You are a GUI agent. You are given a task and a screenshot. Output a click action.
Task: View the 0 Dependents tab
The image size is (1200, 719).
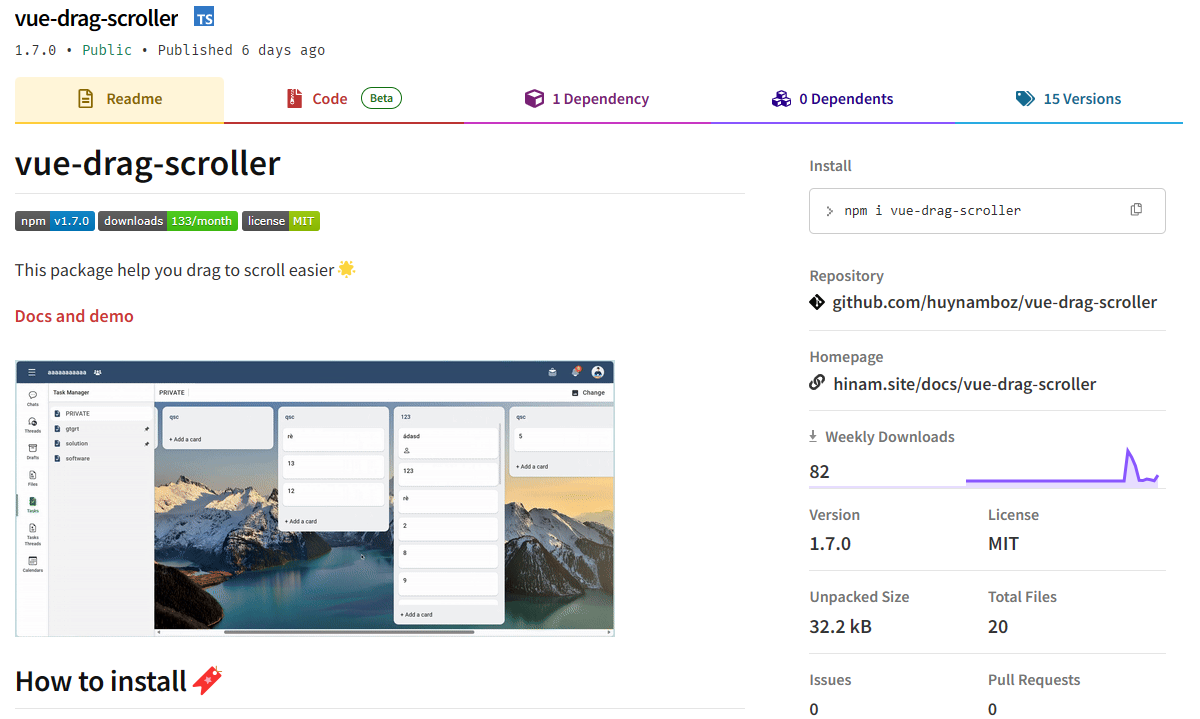click(x=832, y=99)
